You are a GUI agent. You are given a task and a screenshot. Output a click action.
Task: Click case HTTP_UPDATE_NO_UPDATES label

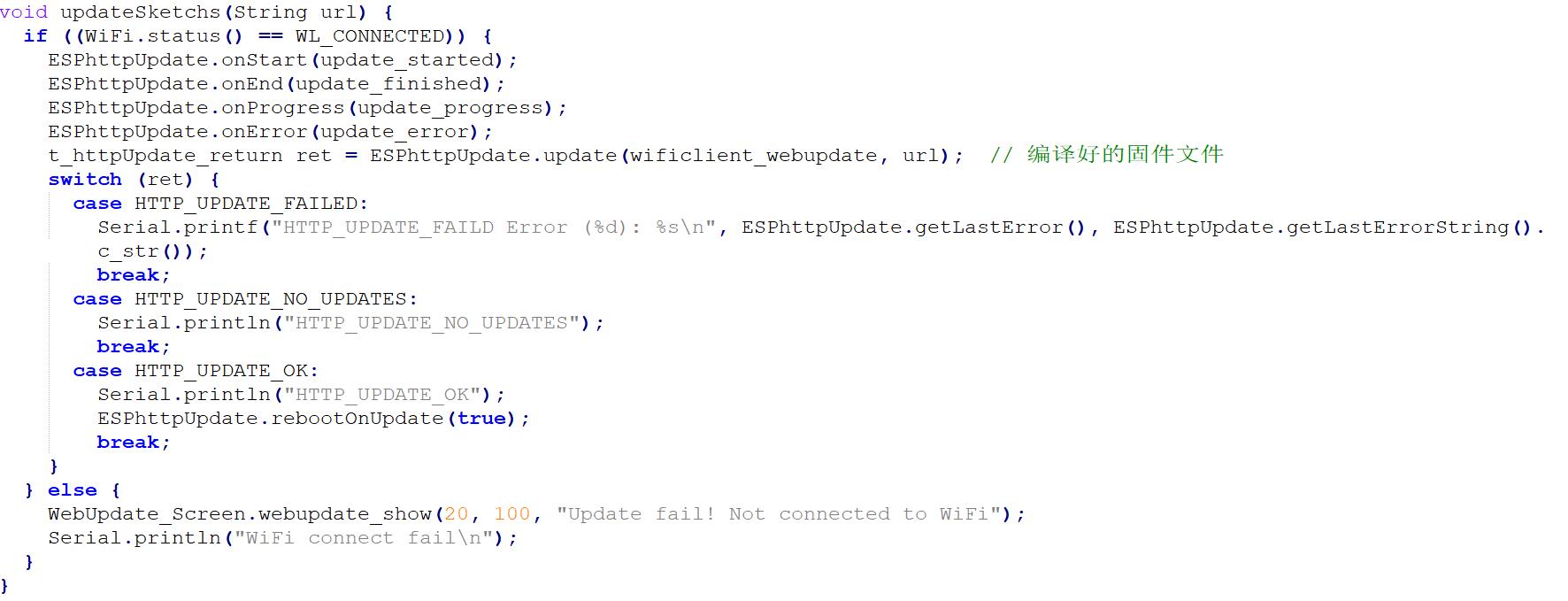pos(245,299)
